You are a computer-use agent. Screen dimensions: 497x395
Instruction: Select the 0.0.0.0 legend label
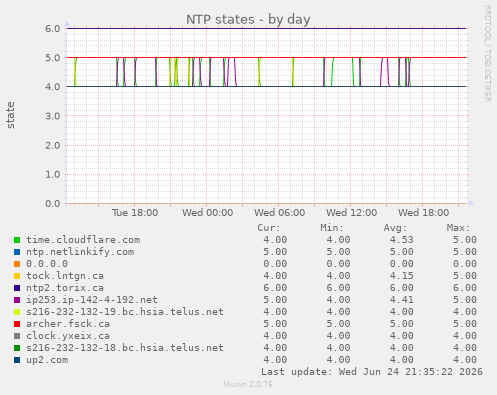click(x=47, y=264)
